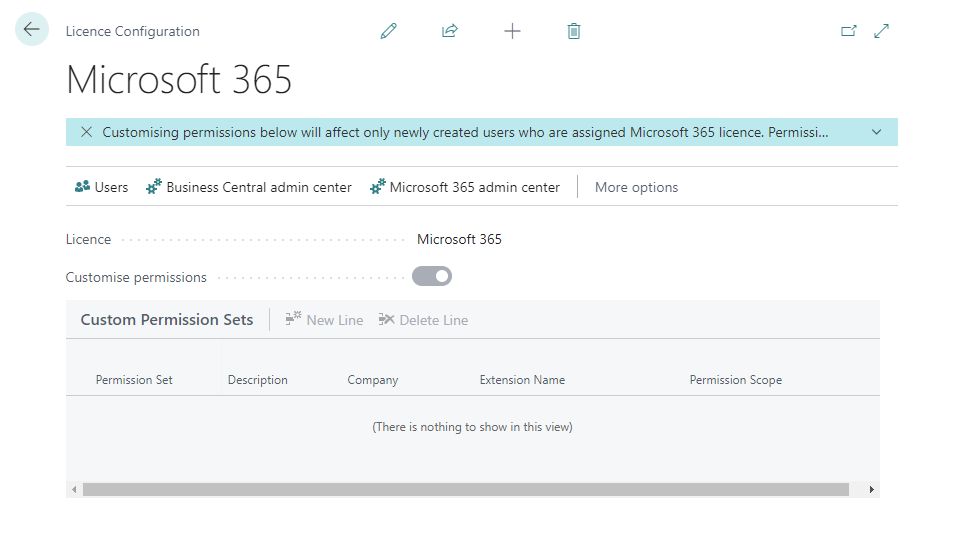Image resolution: width=956 pixels, height=535 pixels.
Task: Click horizontal scrollbar left arrow
Action: (x=74, y=489)
